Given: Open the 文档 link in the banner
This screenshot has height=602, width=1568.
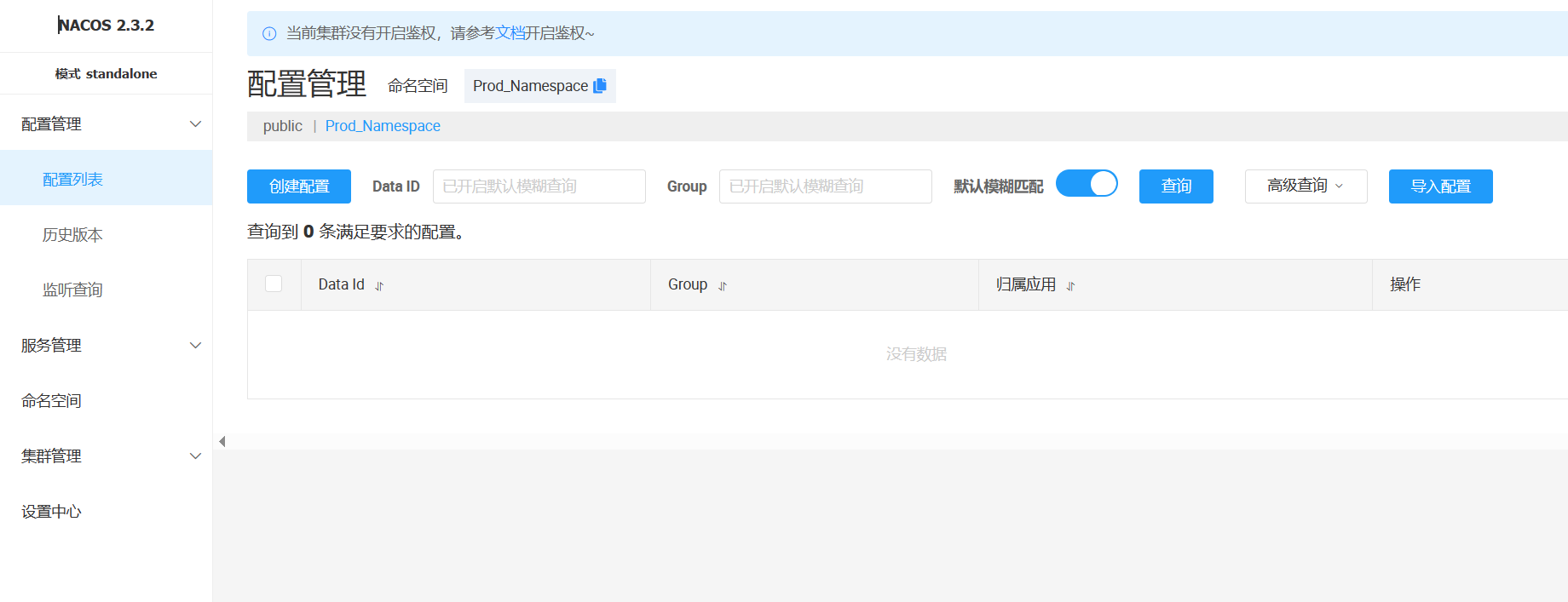Looking at the screenshot, I should click(510, 33).
